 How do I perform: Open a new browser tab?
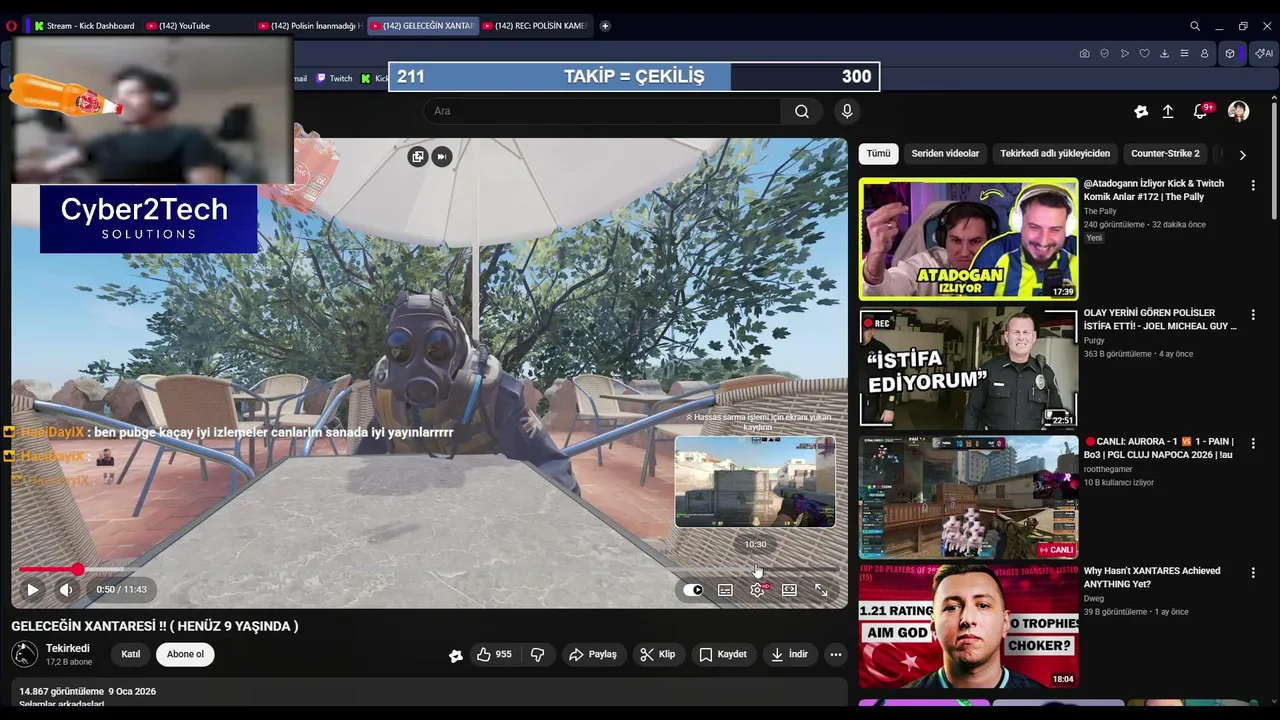[605, 26]
